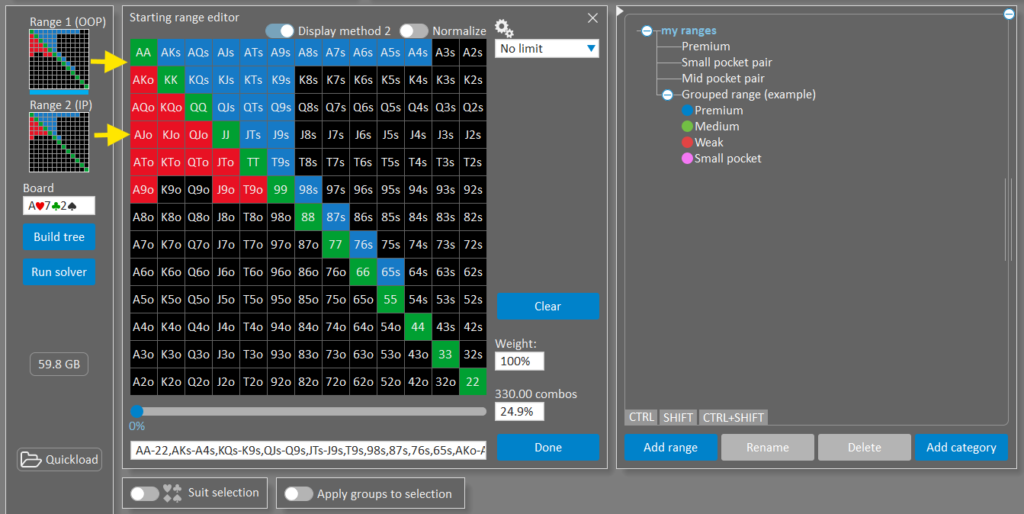
Task: Select the AKs hand cell
Action: pos(170,52)
